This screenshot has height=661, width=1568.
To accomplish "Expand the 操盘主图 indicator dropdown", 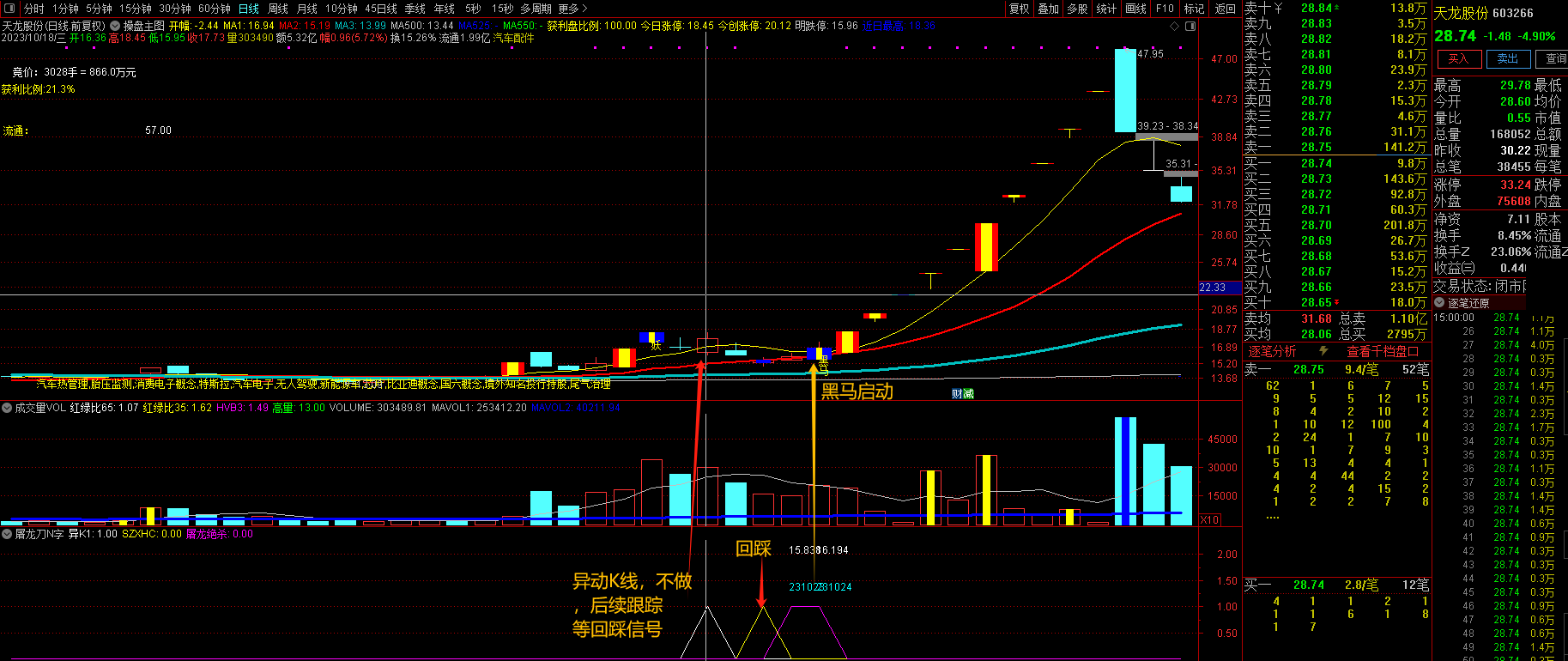I will pos(115,26).
